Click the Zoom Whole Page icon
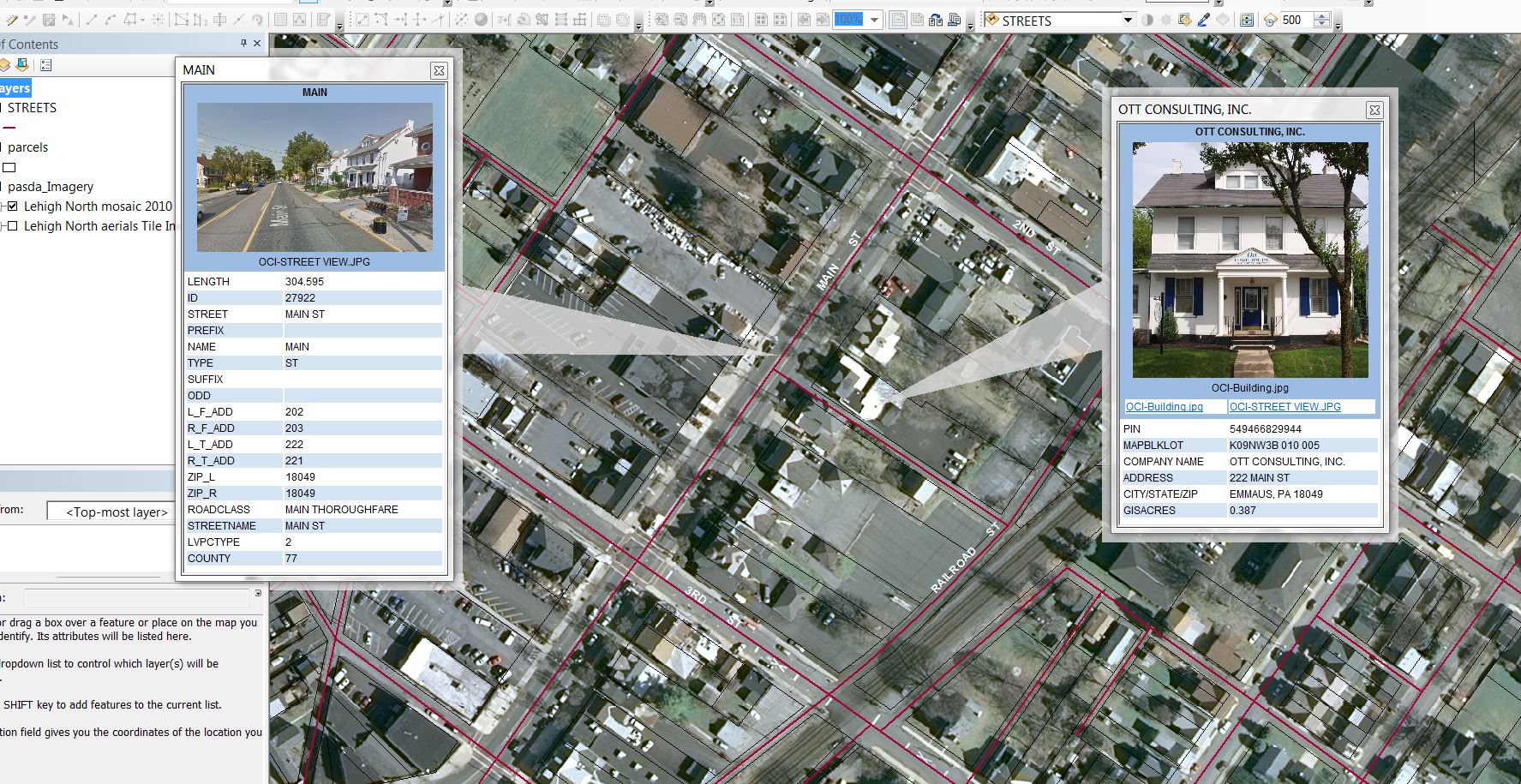Screen dimensions: 1521x784 point(718,20)
